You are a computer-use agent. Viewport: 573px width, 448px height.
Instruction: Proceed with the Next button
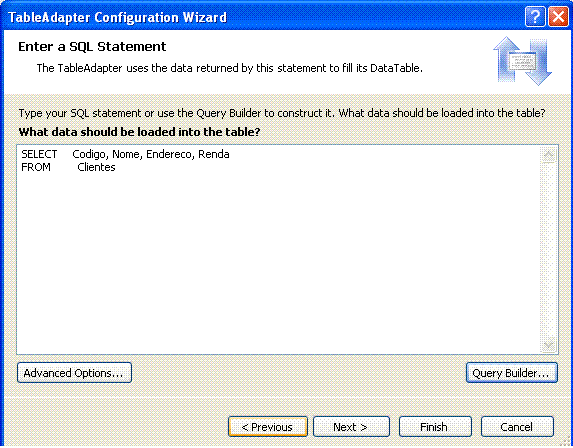coord(351,427)
